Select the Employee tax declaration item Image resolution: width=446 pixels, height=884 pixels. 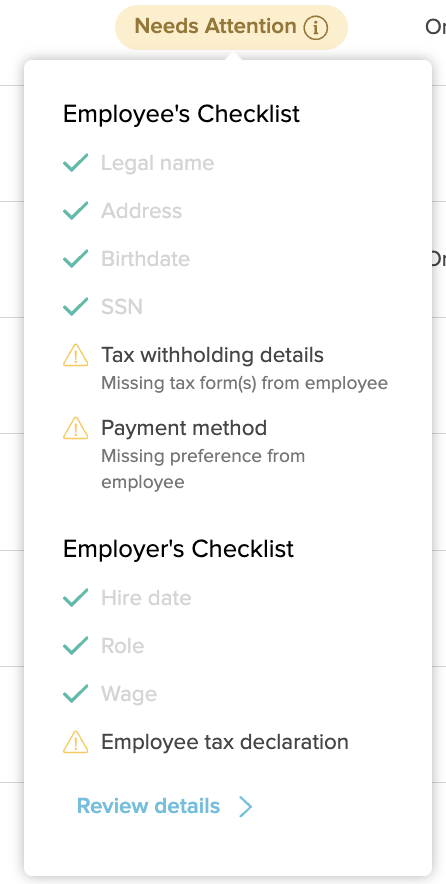click(224, 741)
